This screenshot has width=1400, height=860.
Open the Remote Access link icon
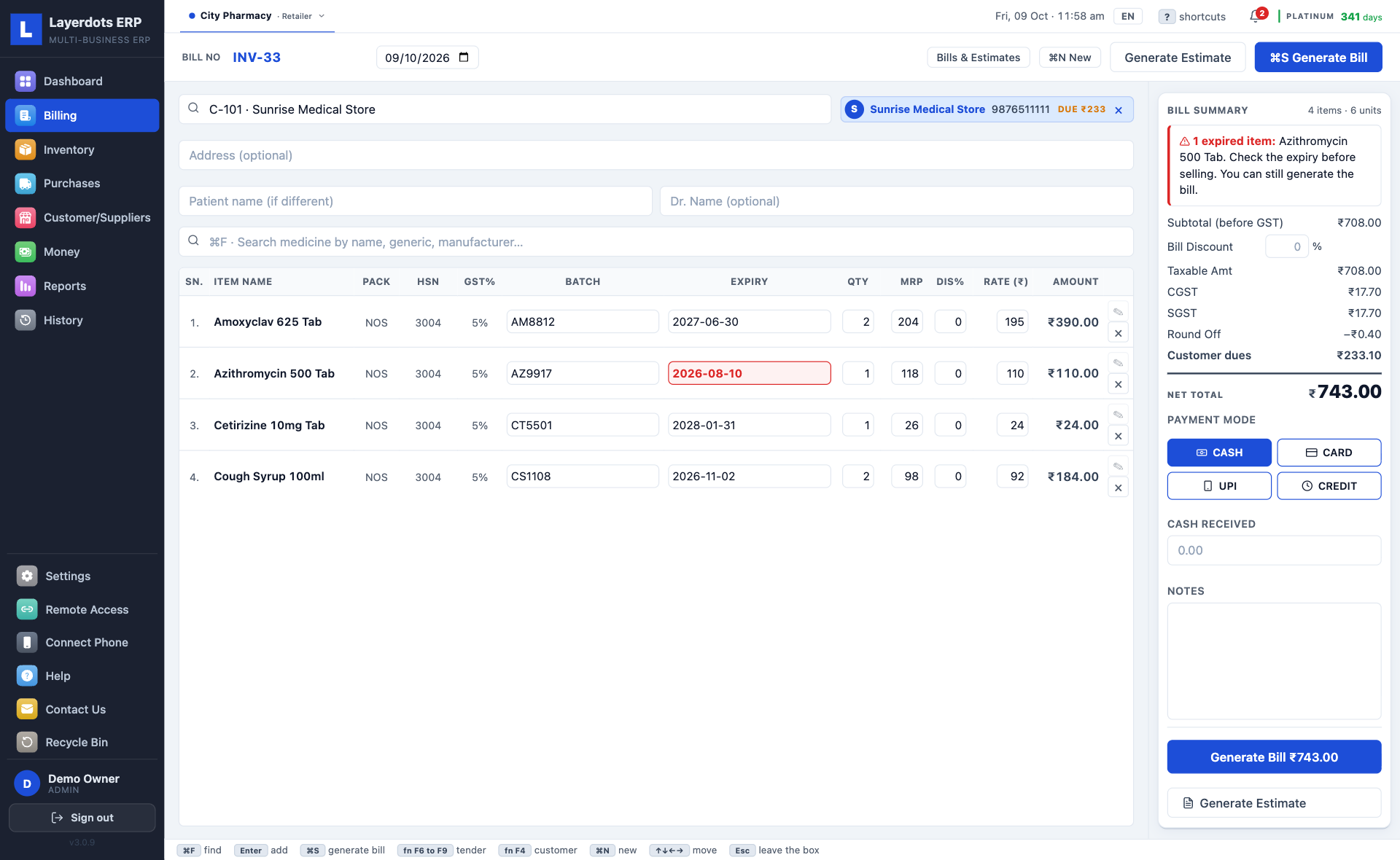pyautogui.click(x=27, y=609)
